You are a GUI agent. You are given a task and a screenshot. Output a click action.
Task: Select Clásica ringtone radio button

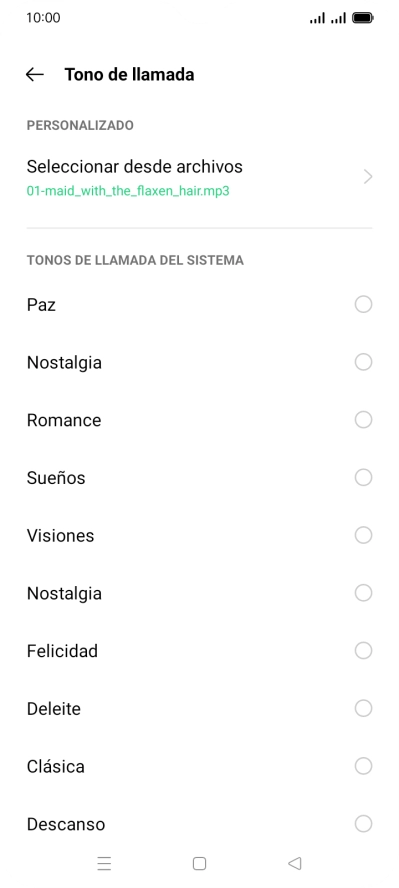coord(363,766)
